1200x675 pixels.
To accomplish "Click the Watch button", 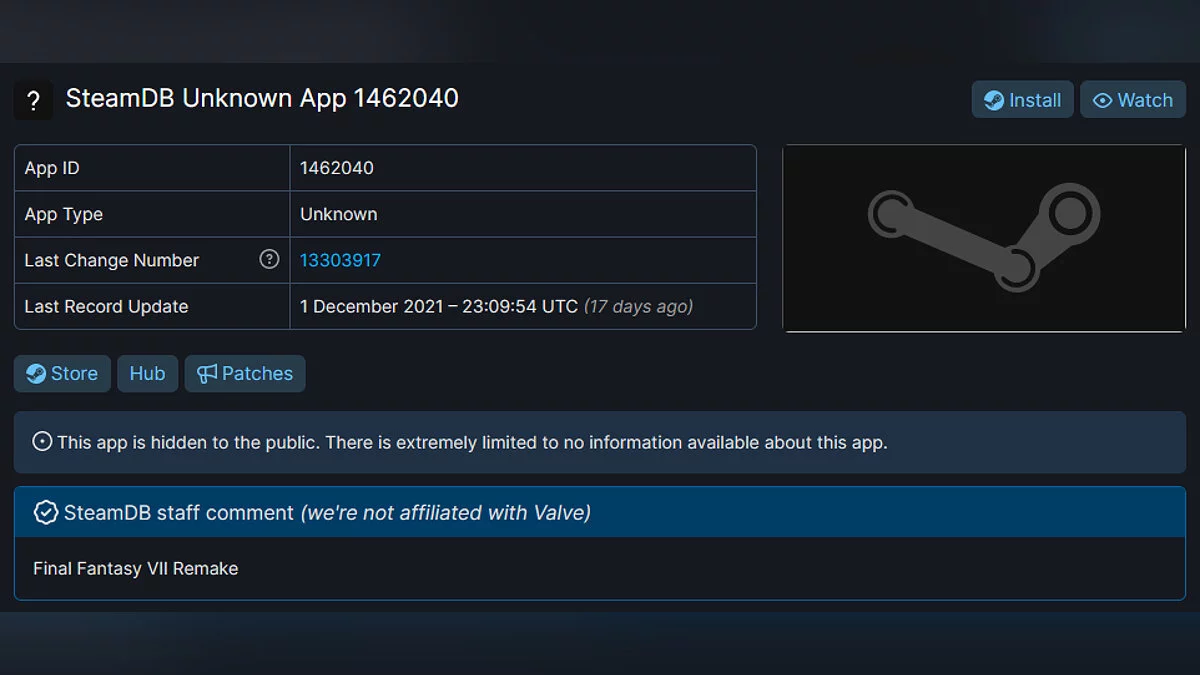I will pyautogui.click(x=1133, y=100).
